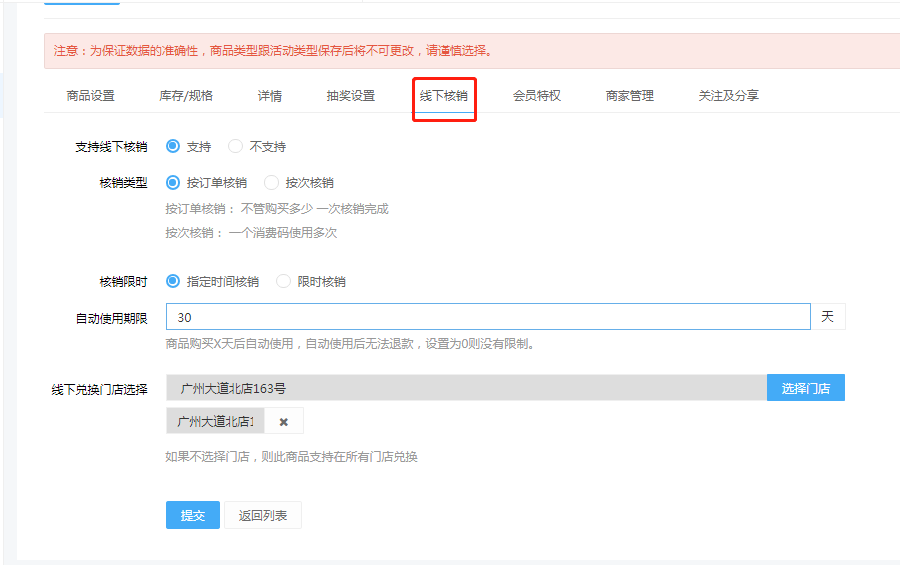Open the 商品设置 tab
This screenshot has width=900, height=565.
click(x=90, y=96)
